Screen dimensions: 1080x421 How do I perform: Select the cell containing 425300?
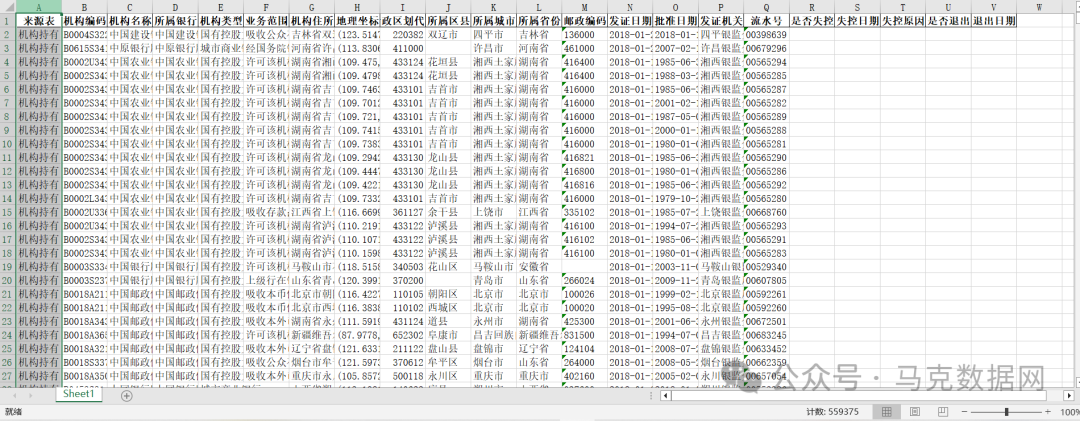click(x=585, y=322)
